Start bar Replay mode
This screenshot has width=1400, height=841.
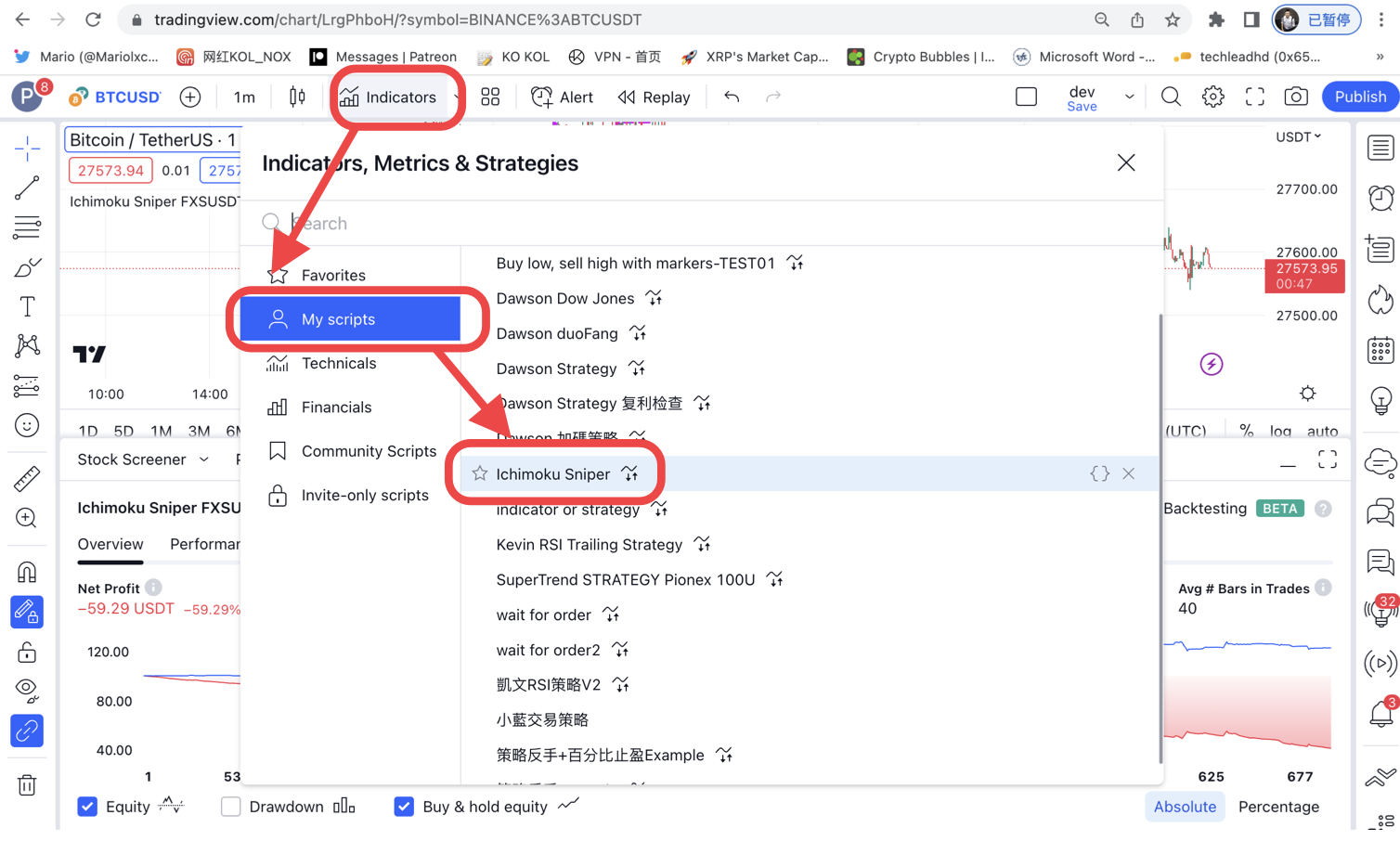coord(654,97)
